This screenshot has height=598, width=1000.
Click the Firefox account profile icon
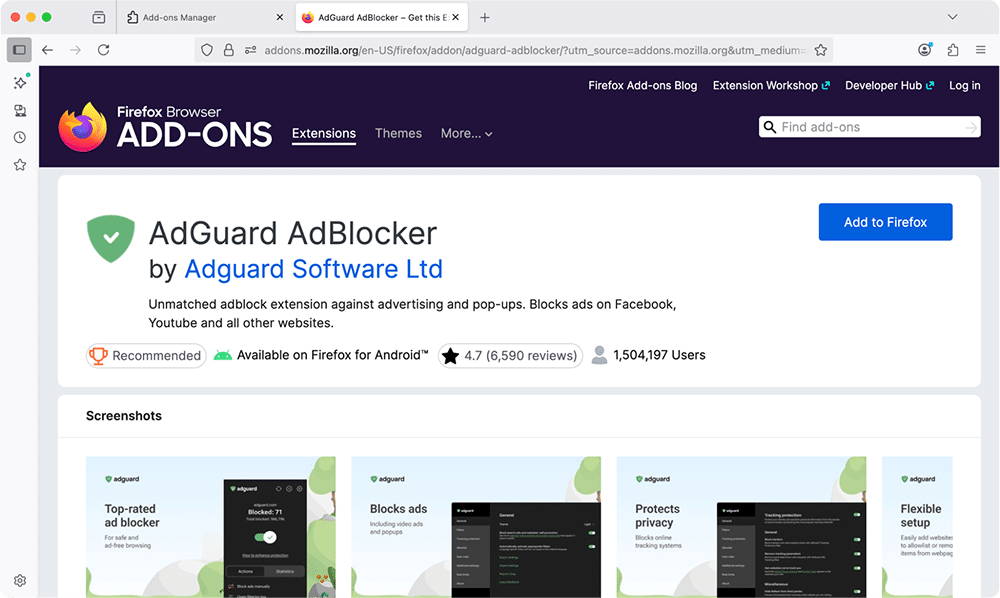[924, 50]
